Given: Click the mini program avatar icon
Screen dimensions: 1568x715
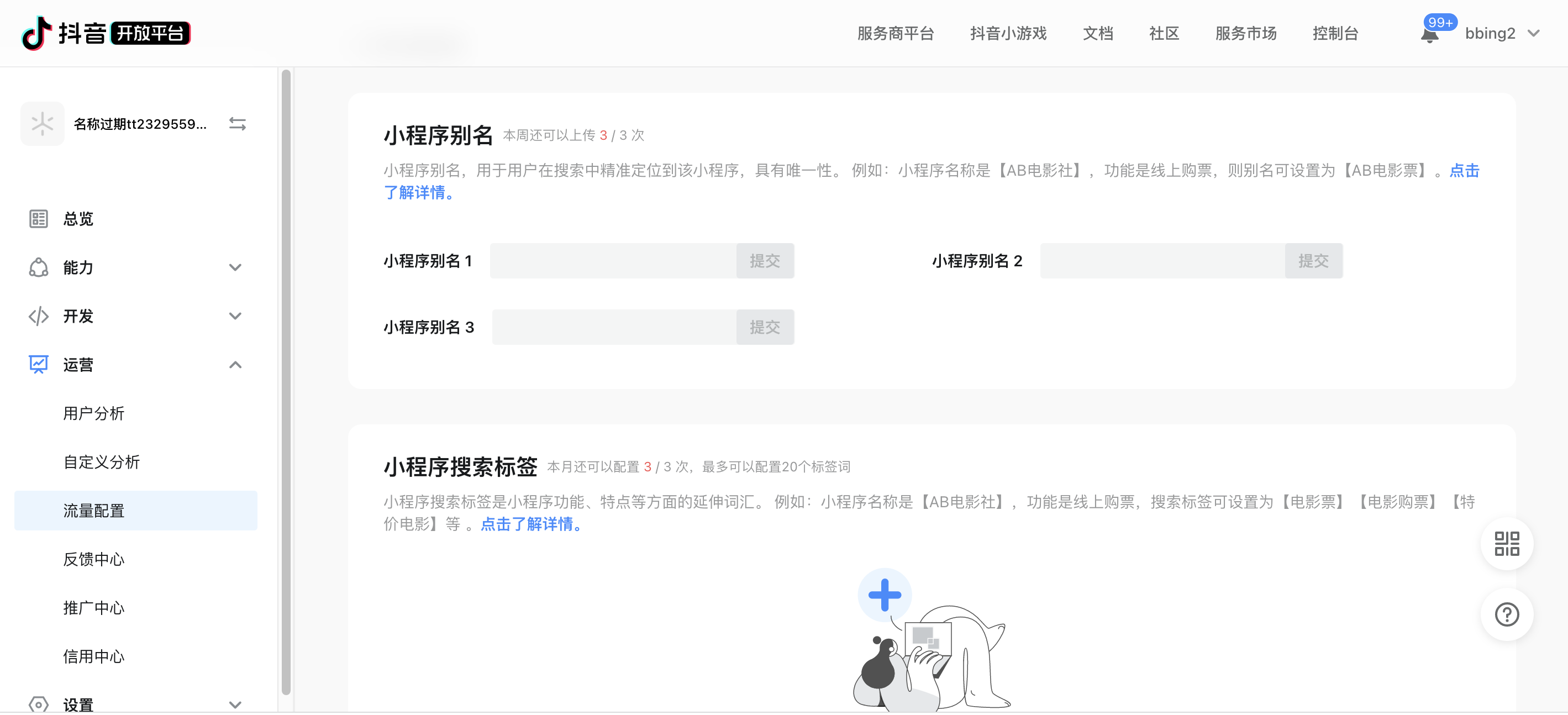Looking at the screenshot, I should point(42,124).
